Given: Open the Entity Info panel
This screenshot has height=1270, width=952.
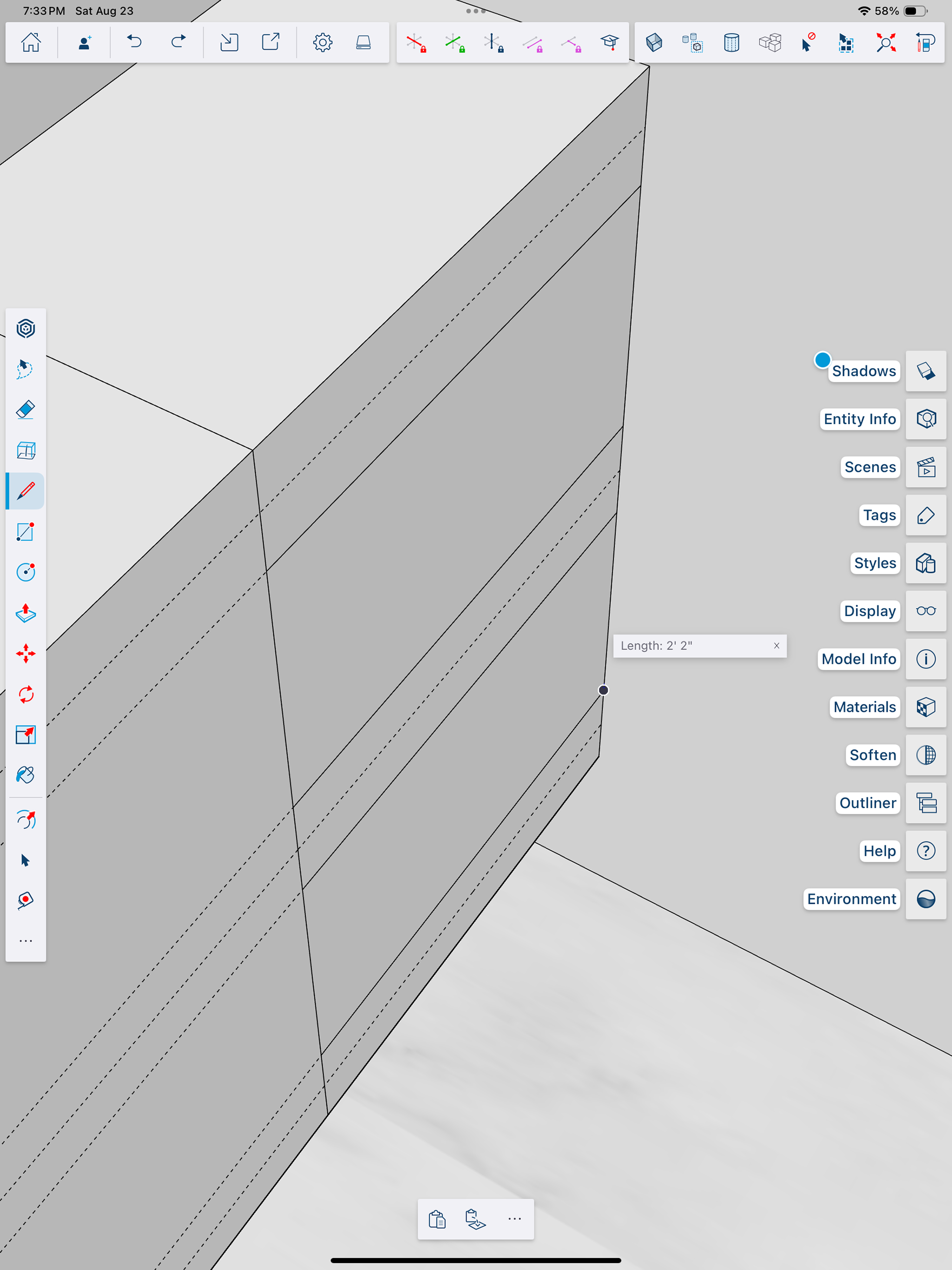Looking at the screenshot, I should (926, 419).
